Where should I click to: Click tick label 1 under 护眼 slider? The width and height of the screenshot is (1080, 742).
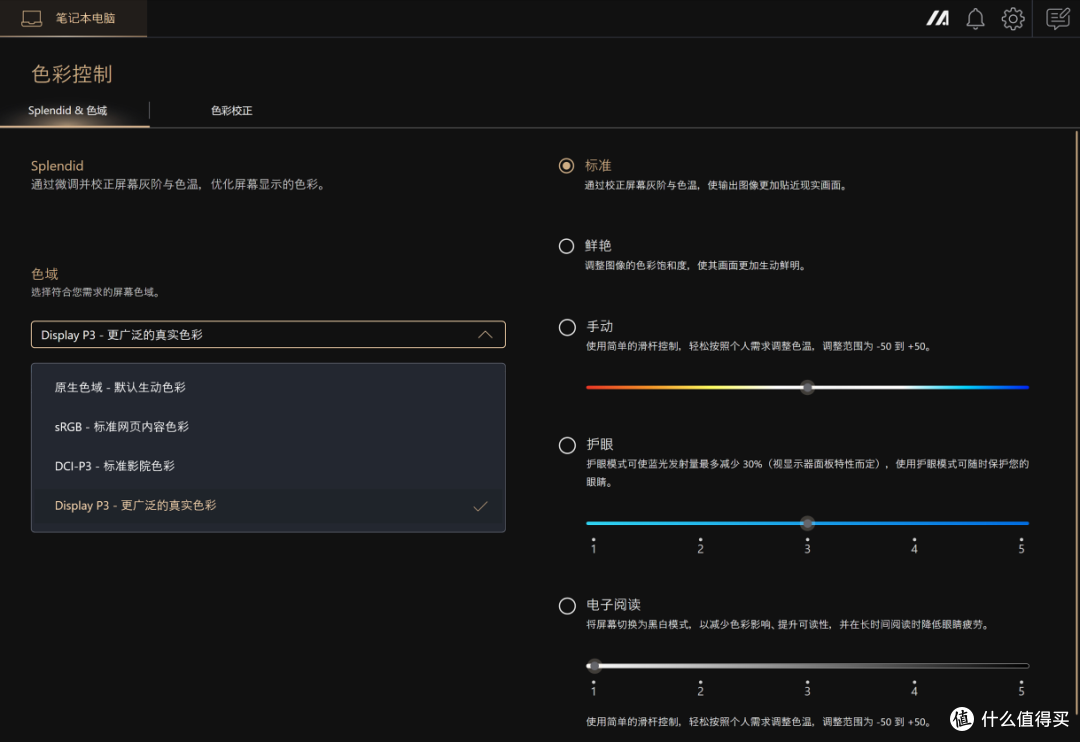pos(594,549)
